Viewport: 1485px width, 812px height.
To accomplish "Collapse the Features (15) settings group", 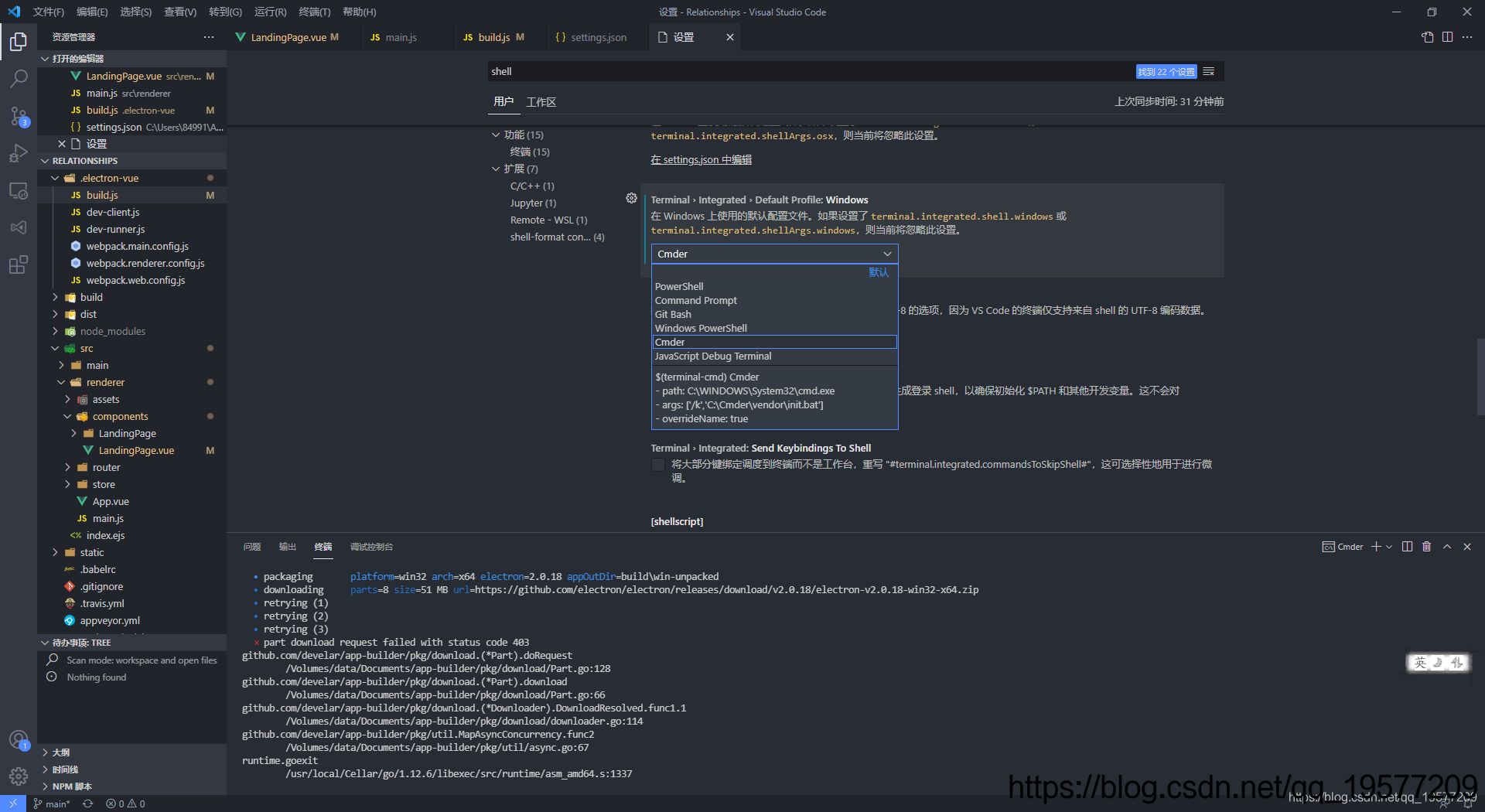I will coord(496,135).
